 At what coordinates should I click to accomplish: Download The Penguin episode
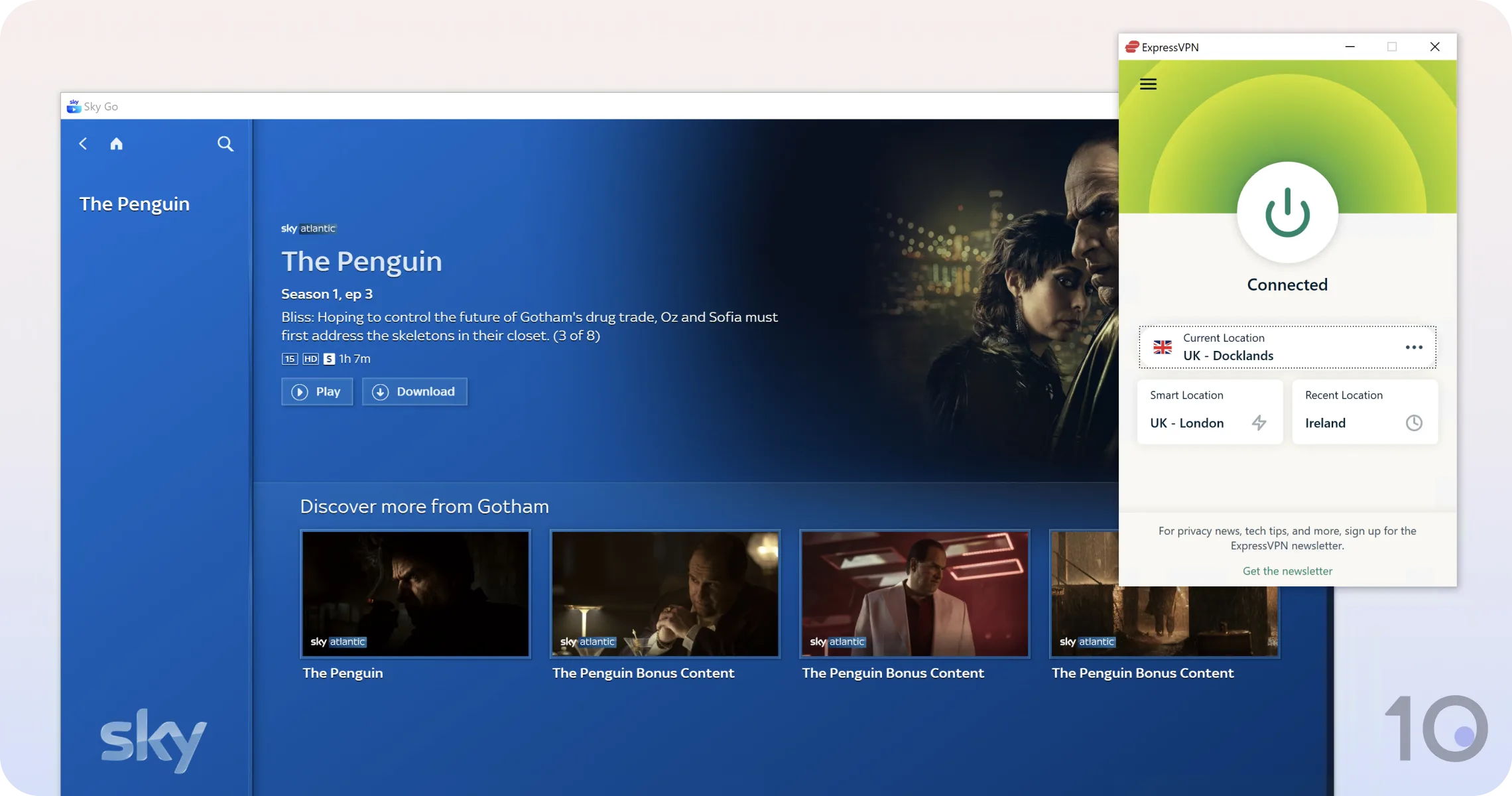(414, 391)
